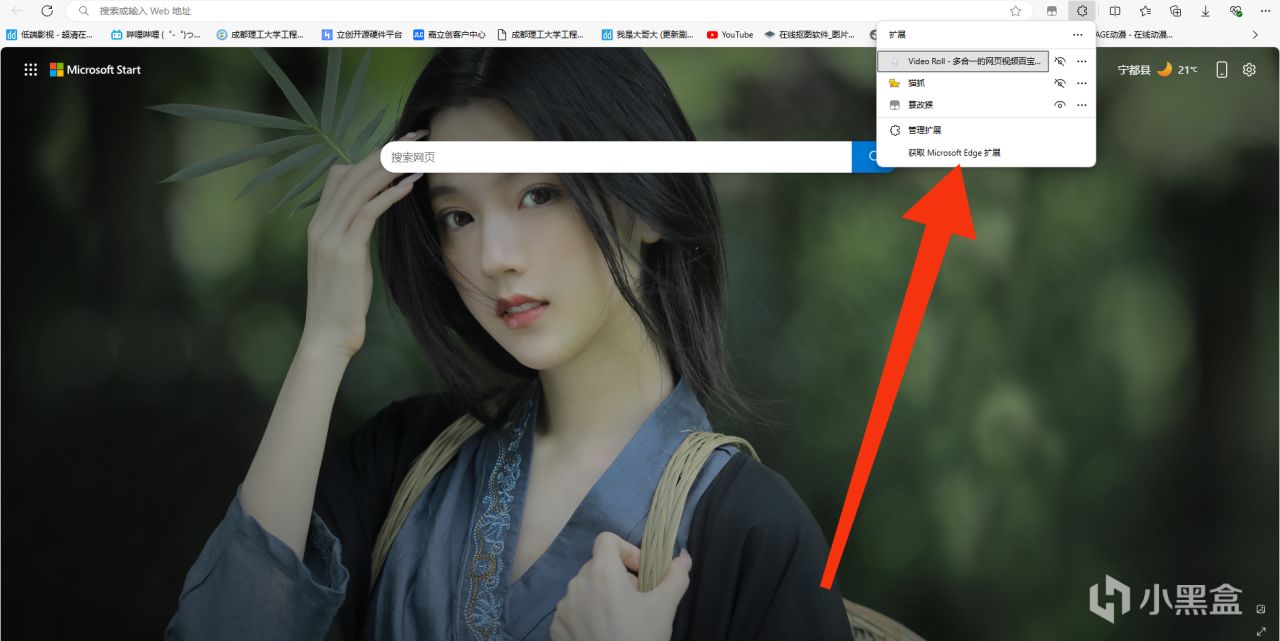Open more actions for Video Roll
Image resolution: width=1280 pixels, height=641 pixels.
tap(1082, 61)
